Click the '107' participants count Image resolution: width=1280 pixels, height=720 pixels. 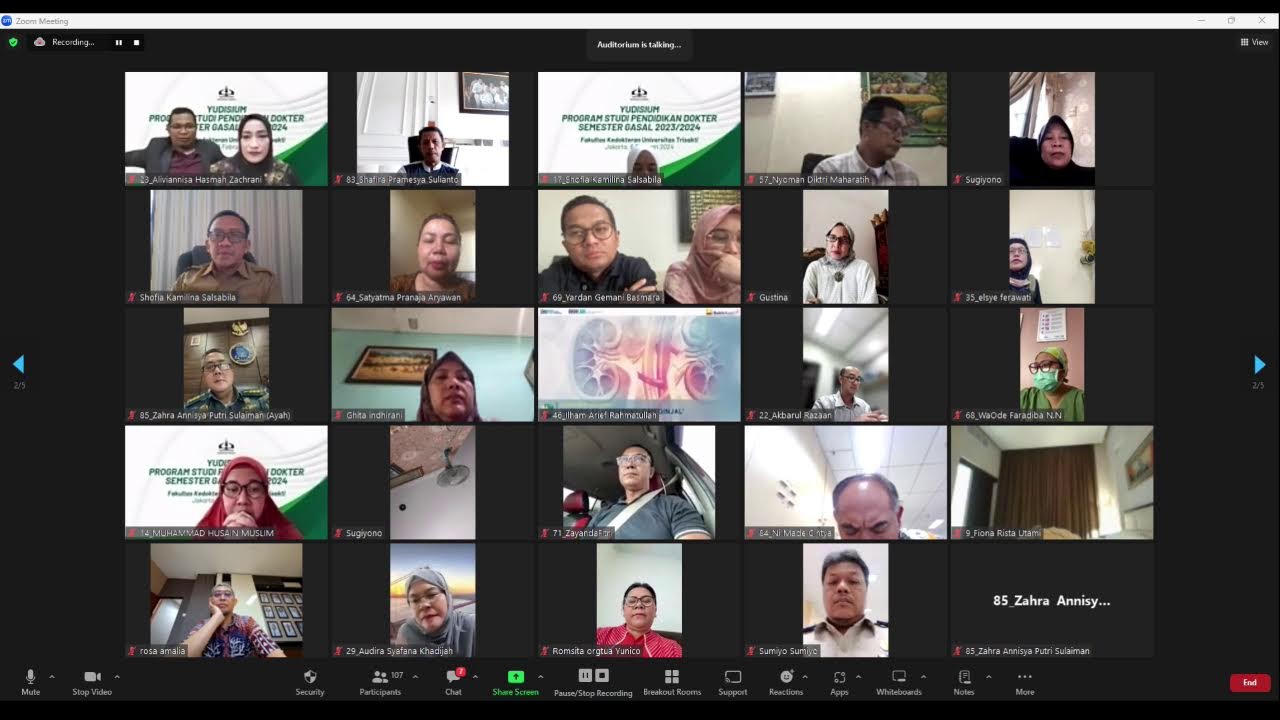click(397, 675)
